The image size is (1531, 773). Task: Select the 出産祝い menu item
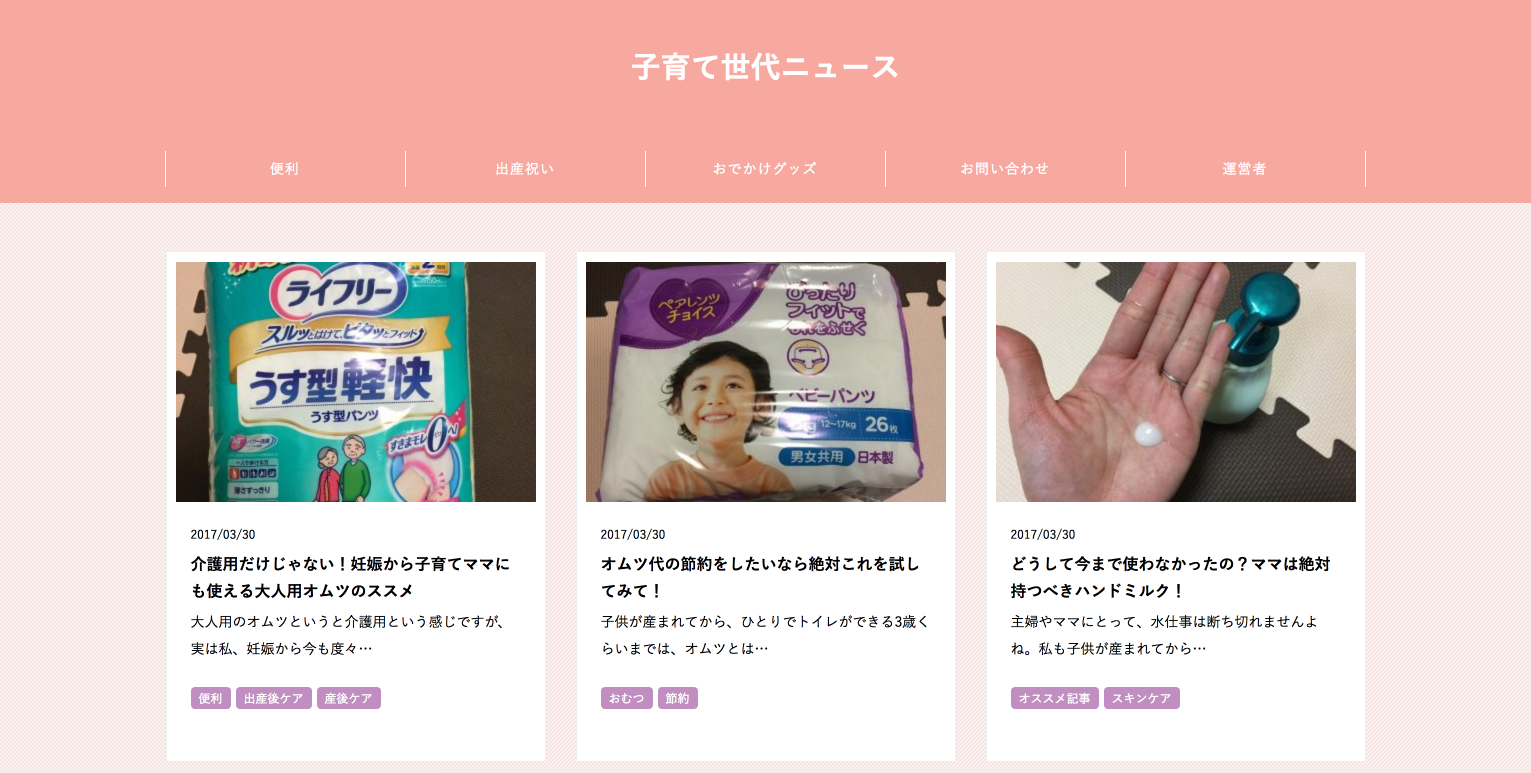pos(525,169)
